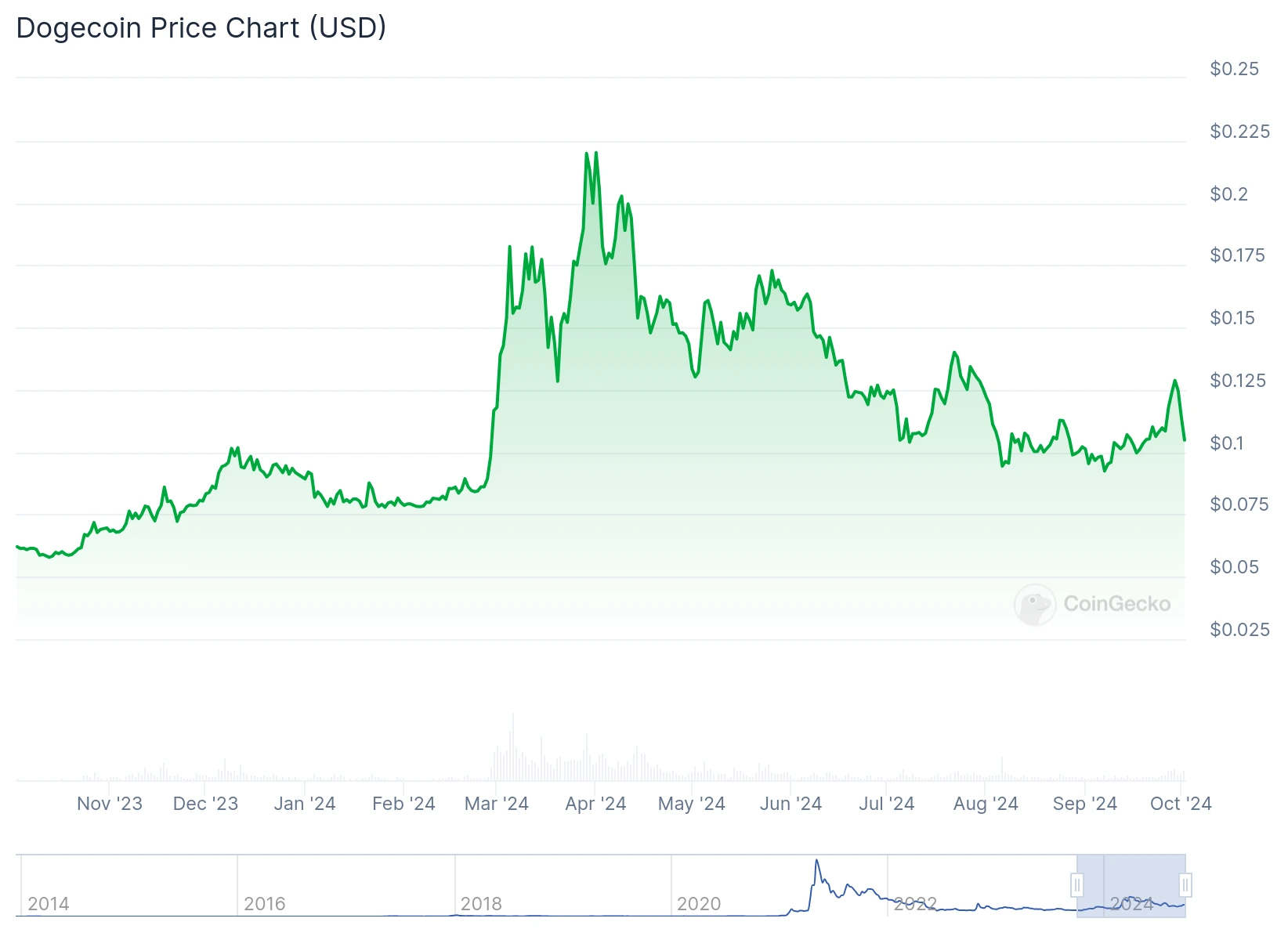The width and height of the screenshot is (1288, 940).
Task: Click the right range selector handle
Action: 1185,885
